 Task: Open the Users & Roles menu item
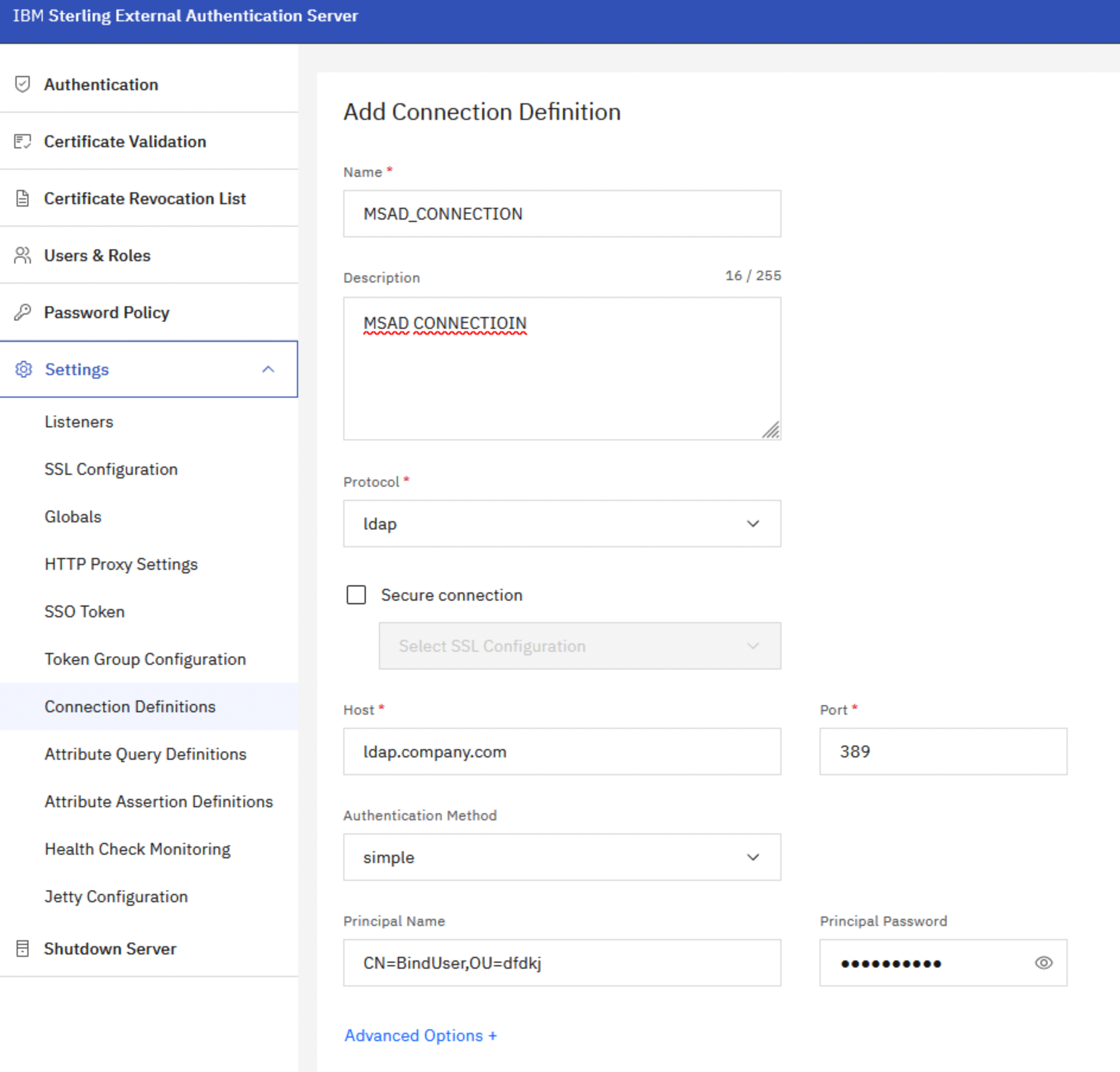(x=149, y=255)
